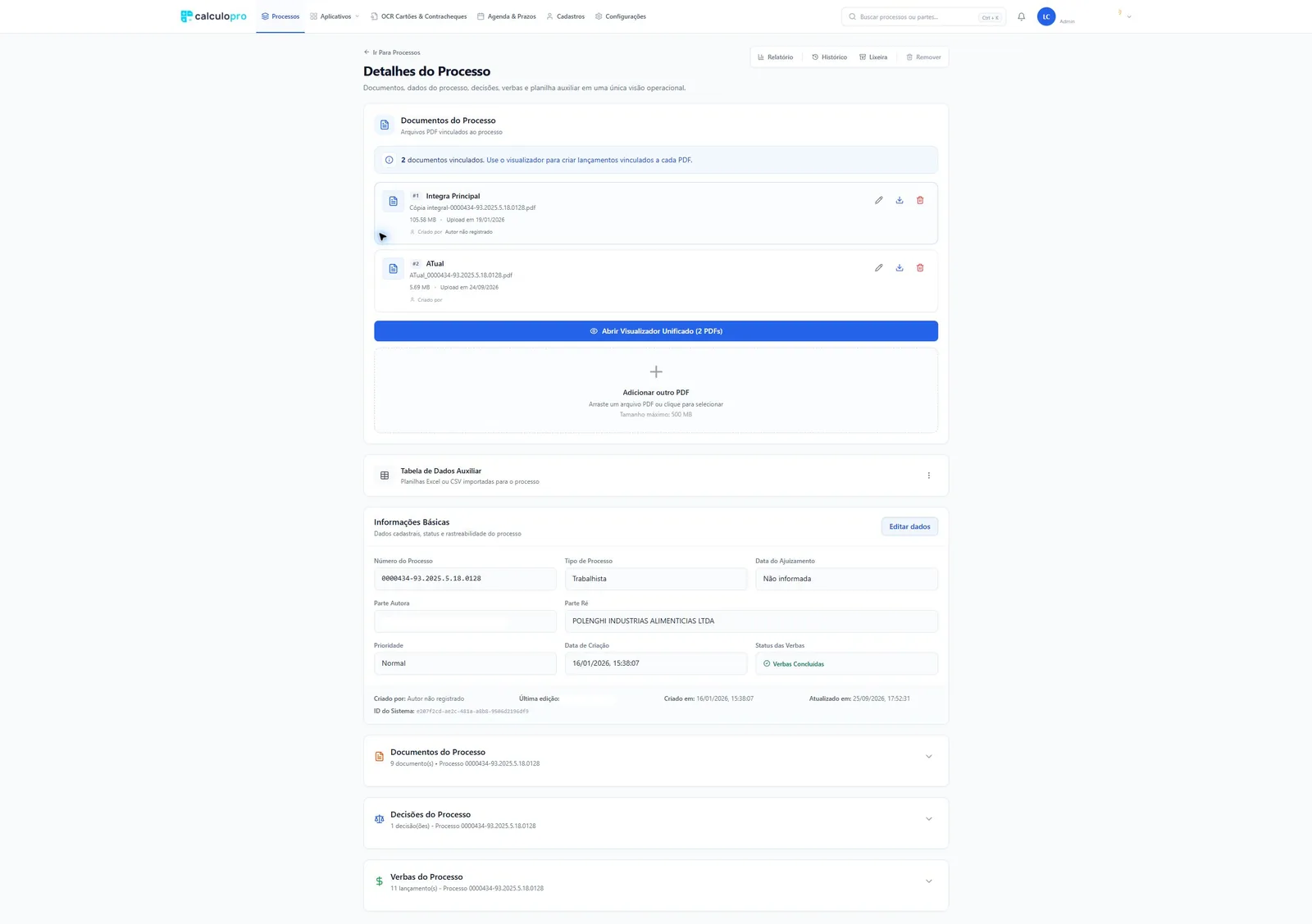Click the Remover button

(x=923, y=57)
